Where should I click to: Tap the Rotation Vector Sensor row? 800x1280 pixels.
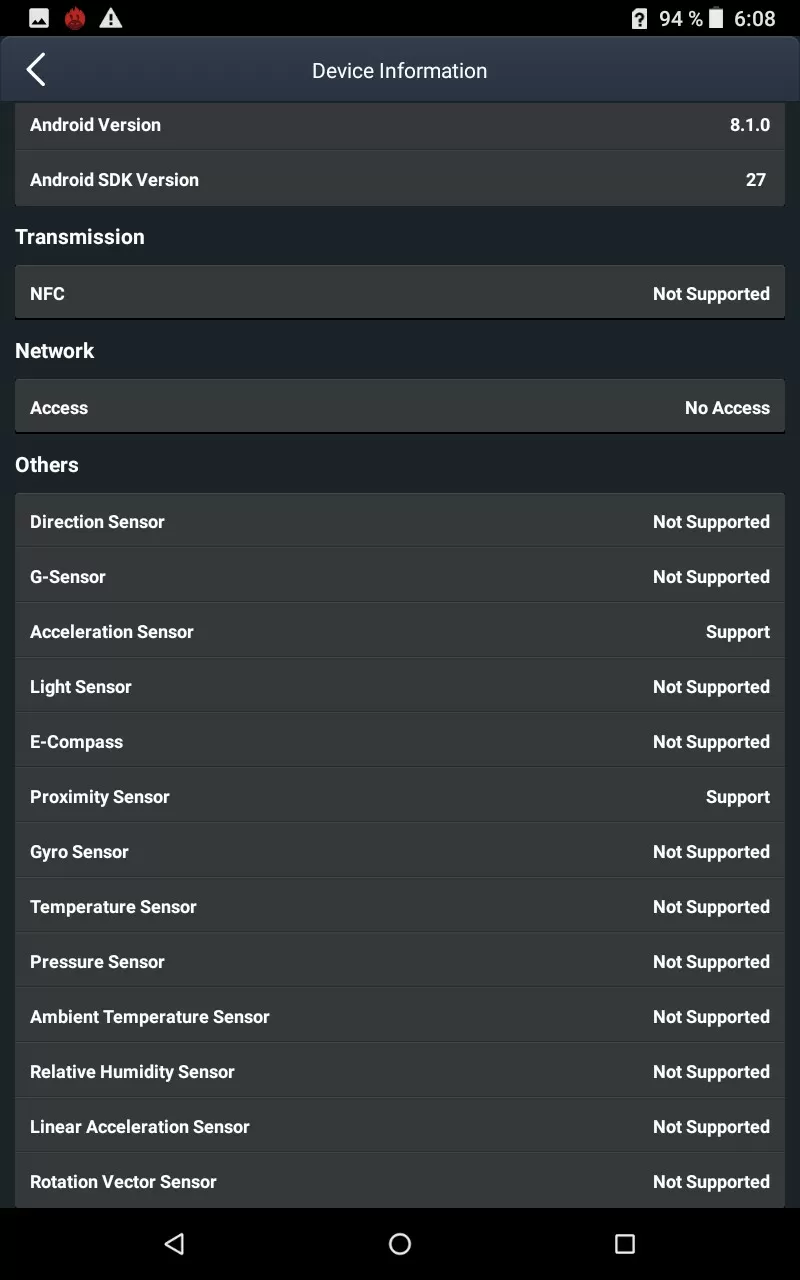pos(400,1181)
